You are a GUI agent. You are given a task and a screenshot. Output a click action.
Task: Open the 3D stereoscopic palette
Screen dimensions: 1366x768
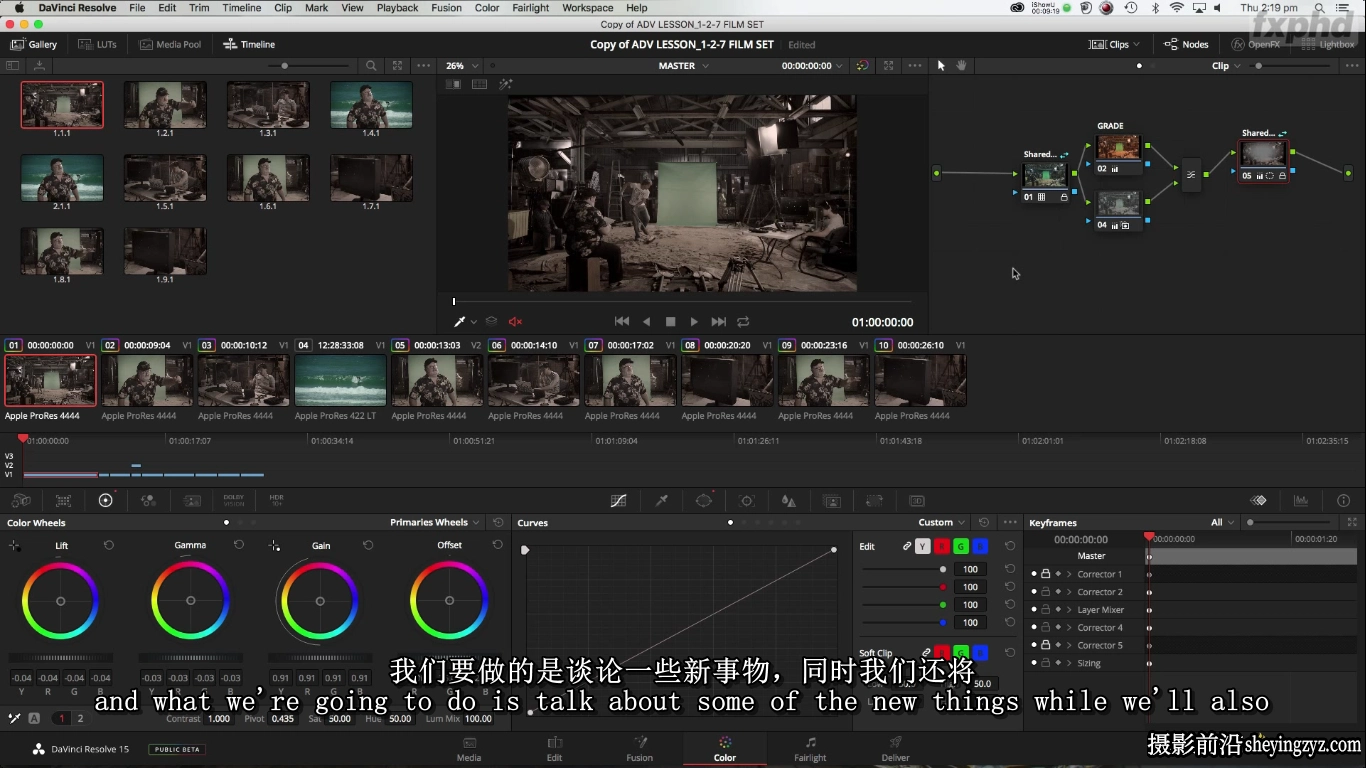pyautogui.click(x=917, y=501)
